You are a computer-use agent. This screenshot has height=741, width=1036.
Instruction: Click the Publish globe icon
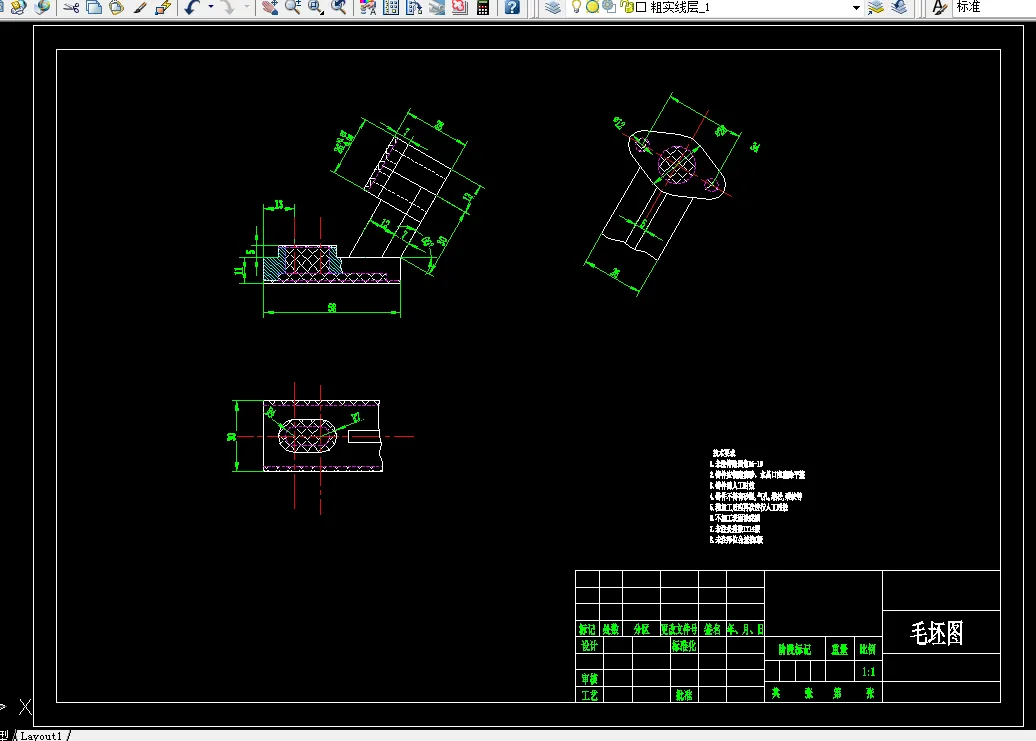click(43, 7)
